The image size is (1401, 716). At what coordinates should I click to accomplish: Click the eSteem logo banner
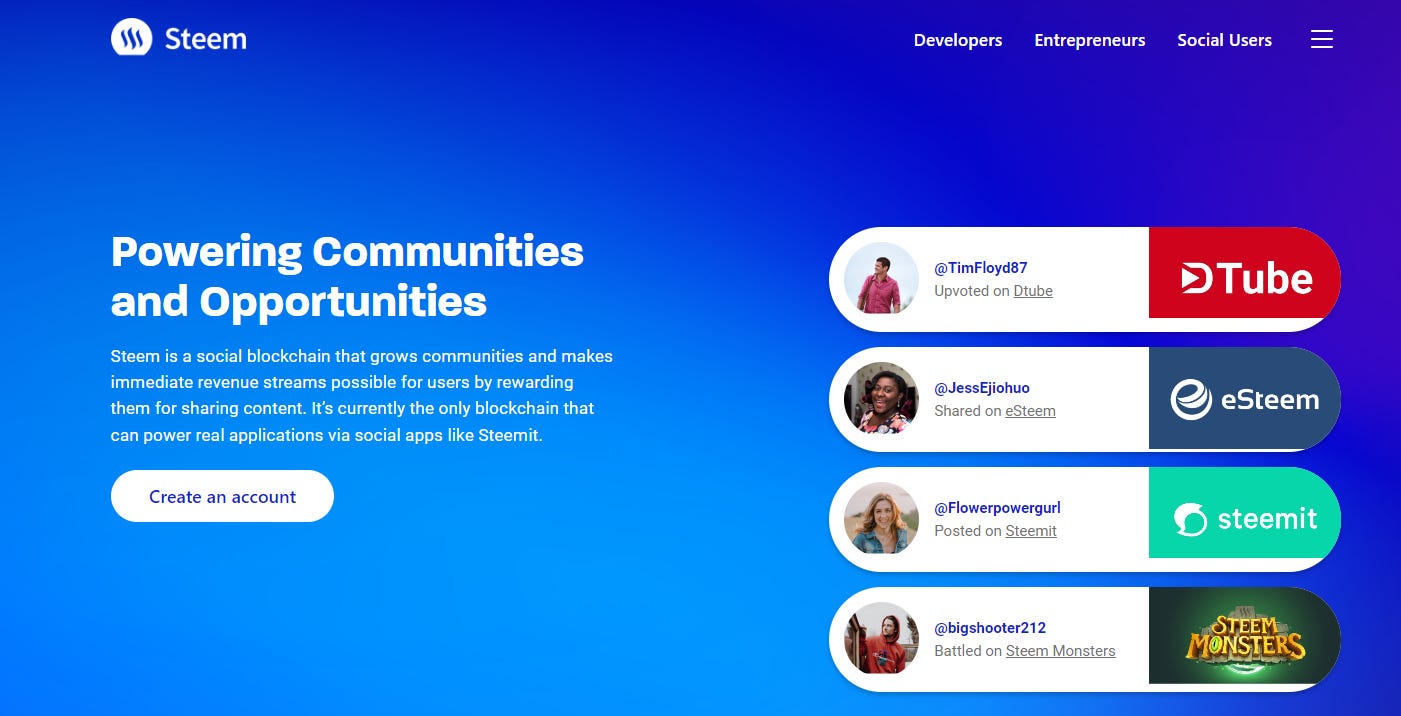pyautogui.click(x=1245, y=398)
